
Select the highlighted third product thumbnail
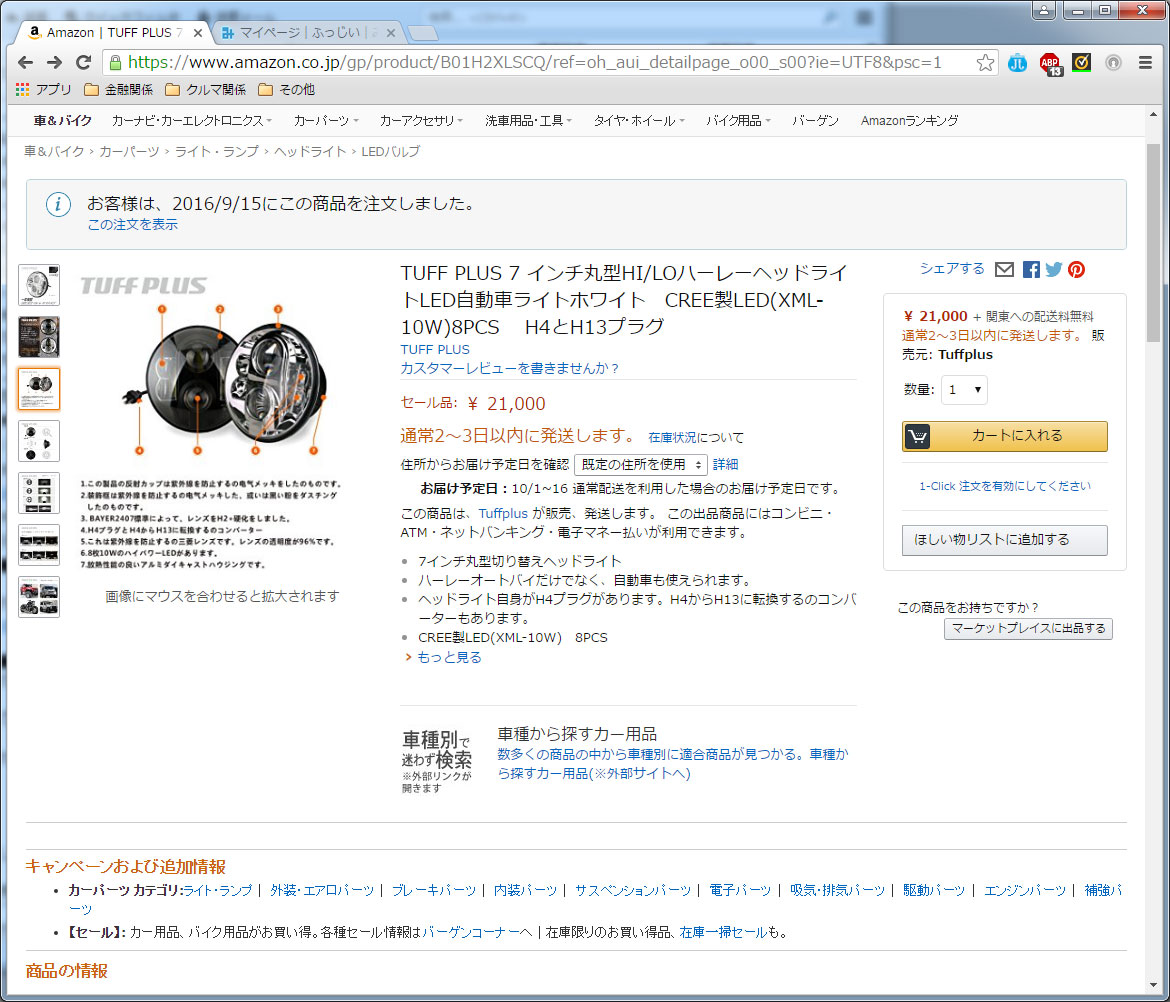[x=39, y=389]
